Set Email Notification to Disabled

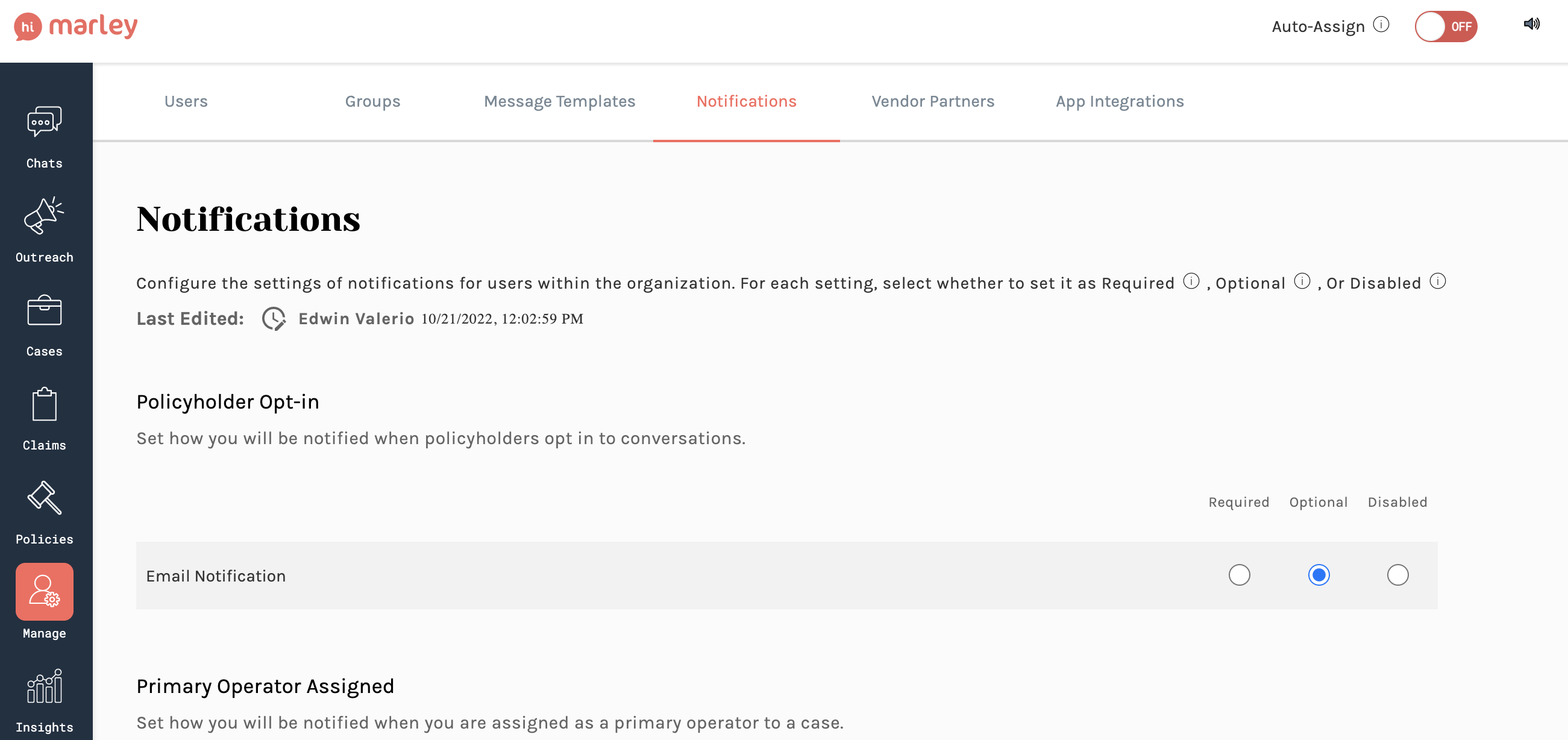tap(1397, 575)
